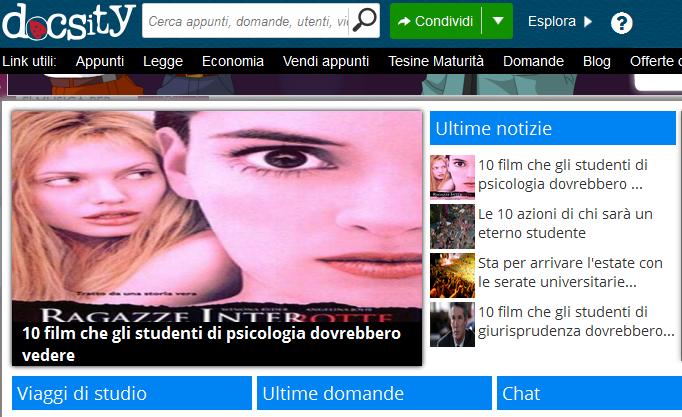
Task: Click the Condividi share button
Action: pyautogui.click(x=435, y=21)
